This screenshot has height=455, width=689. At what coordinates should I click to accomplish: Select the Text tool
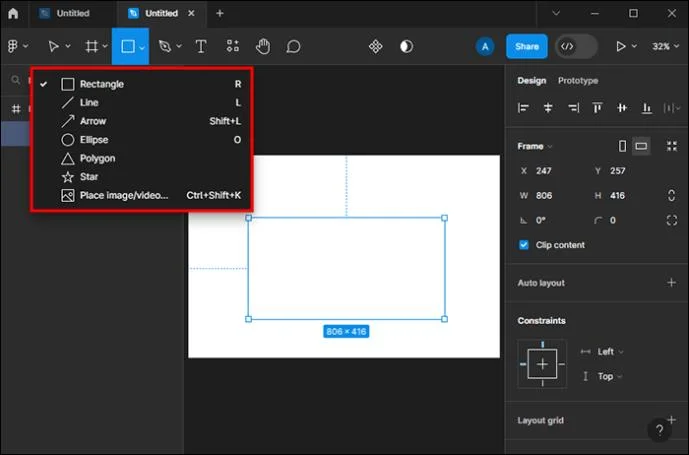pos(201,46)
